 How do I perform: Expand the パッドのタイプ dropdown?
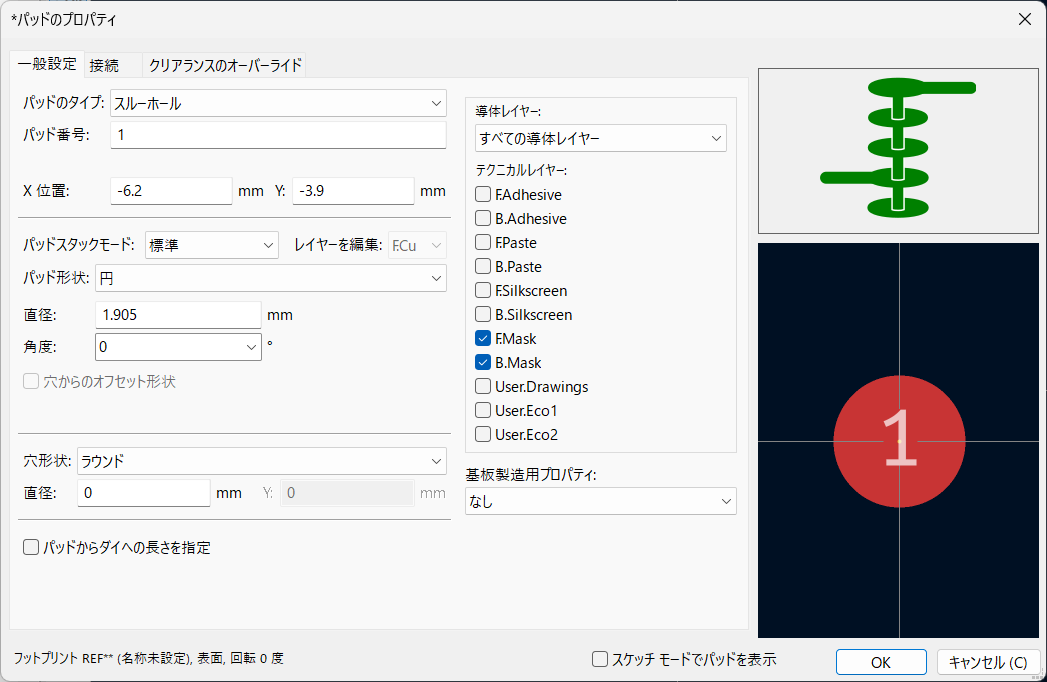tap(278, 104)
